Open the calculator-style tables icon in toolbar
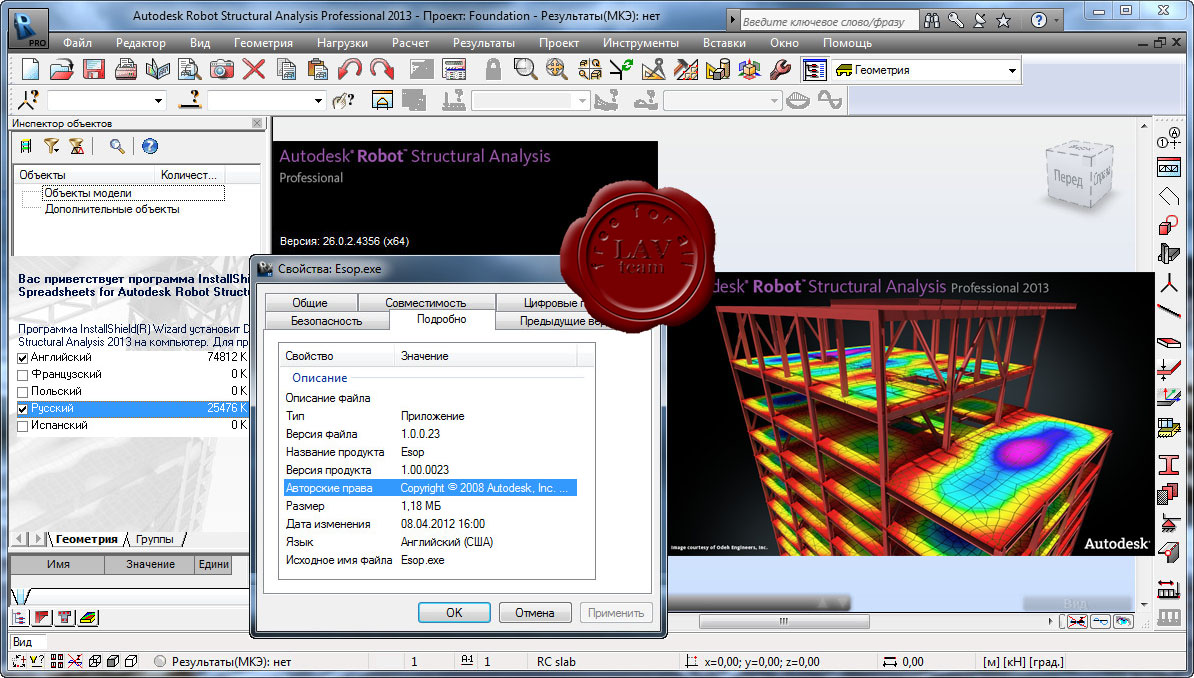Viewport: 1194px width, 678px height. coord(454,70)
